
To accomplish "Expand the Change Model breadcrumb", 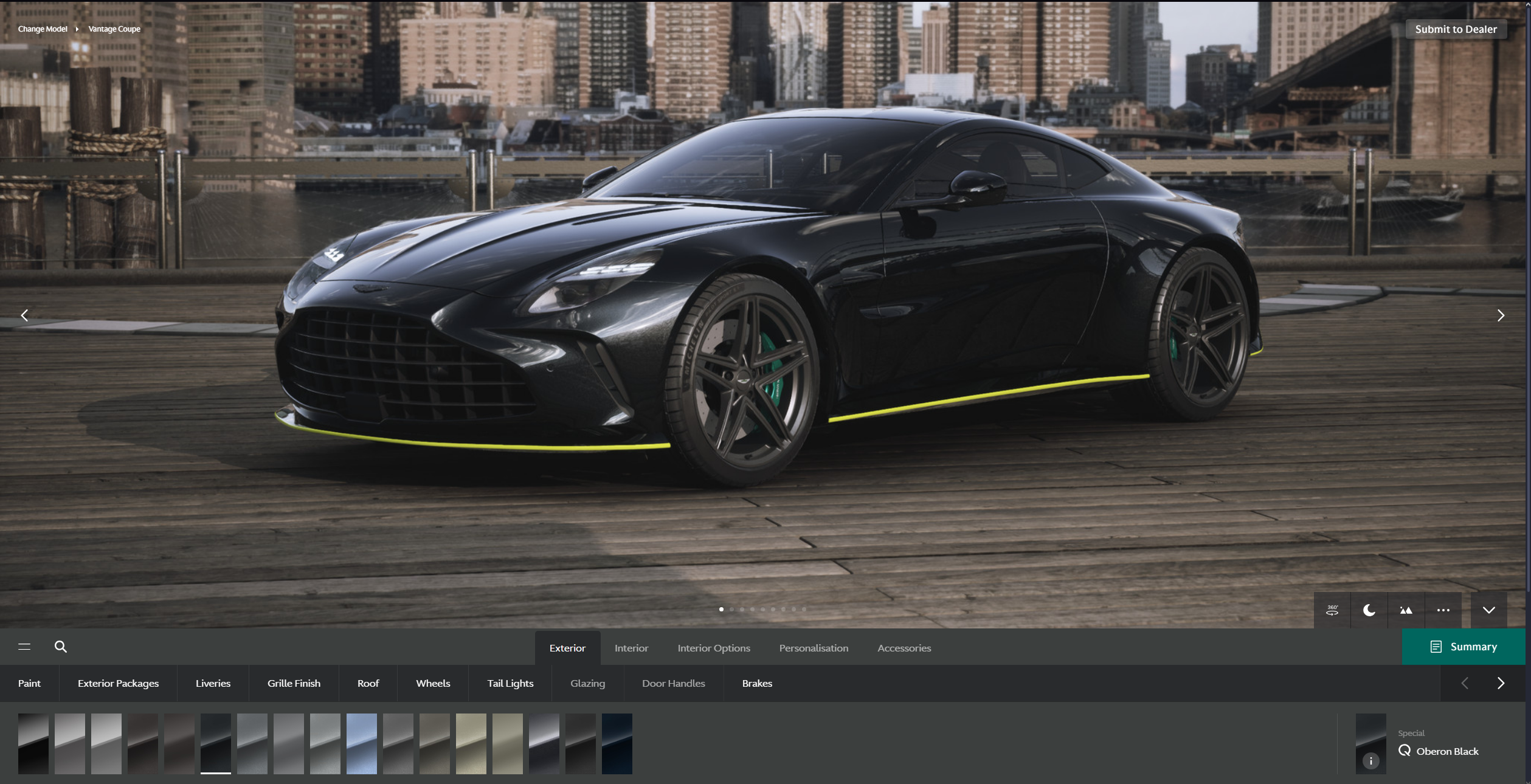I will click(43, 29).
